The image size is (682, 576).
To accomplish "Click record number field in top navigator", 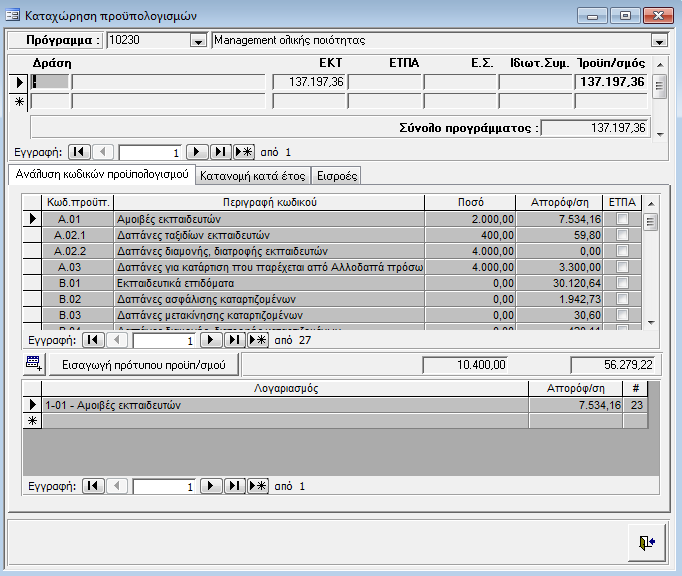I will (x=150, y=153).
